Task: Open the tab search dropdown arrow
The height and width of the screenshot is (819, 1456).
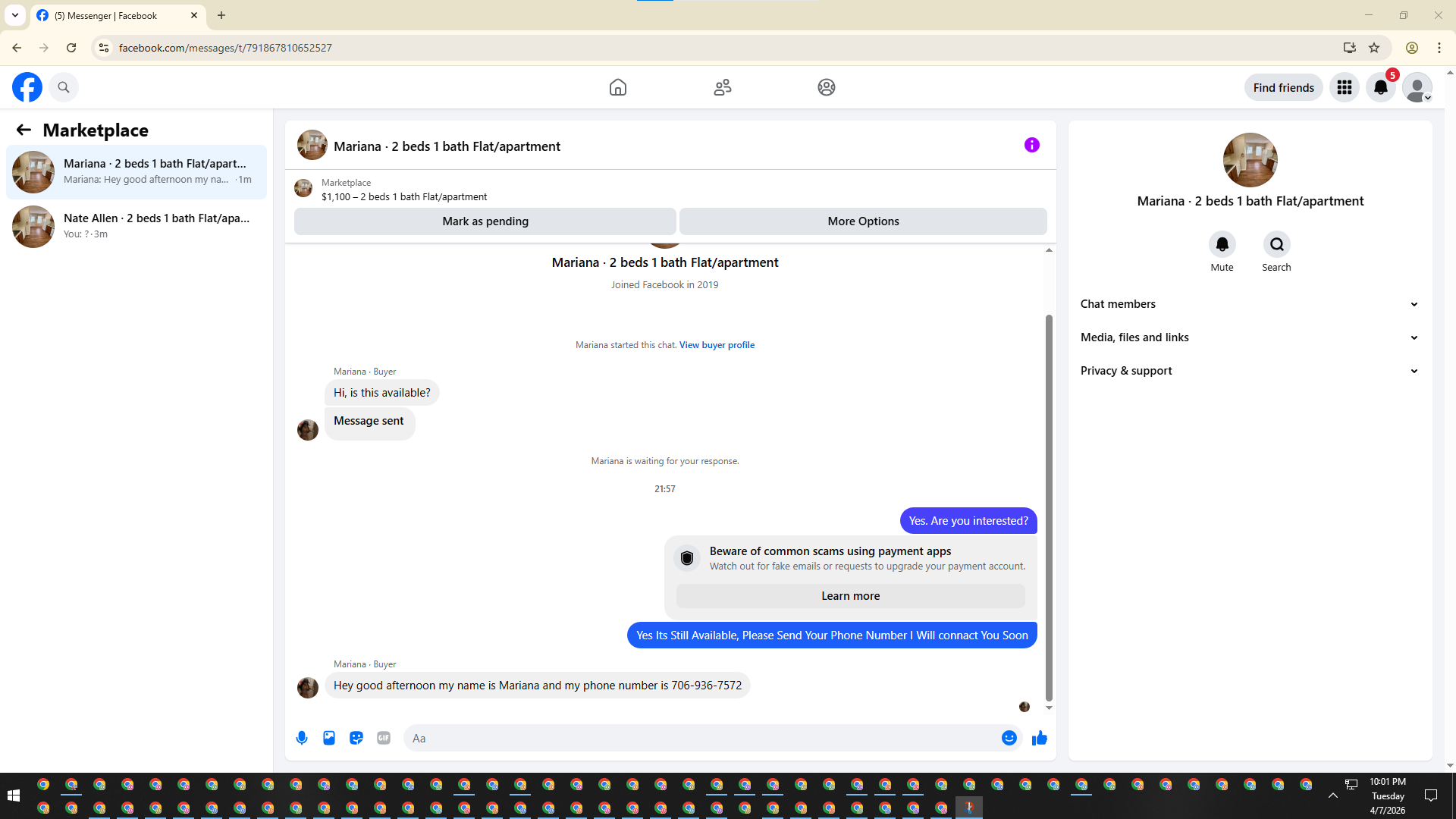Action: [x=15, y=15]
